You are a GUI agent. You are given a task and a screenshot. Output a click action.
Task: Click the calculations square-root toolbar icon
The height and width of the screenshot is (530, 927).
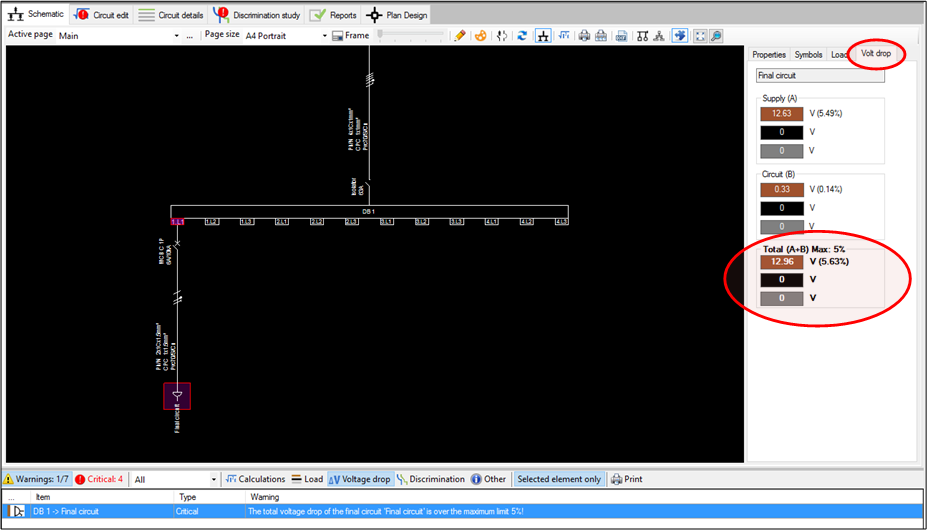tap(563, 35)
